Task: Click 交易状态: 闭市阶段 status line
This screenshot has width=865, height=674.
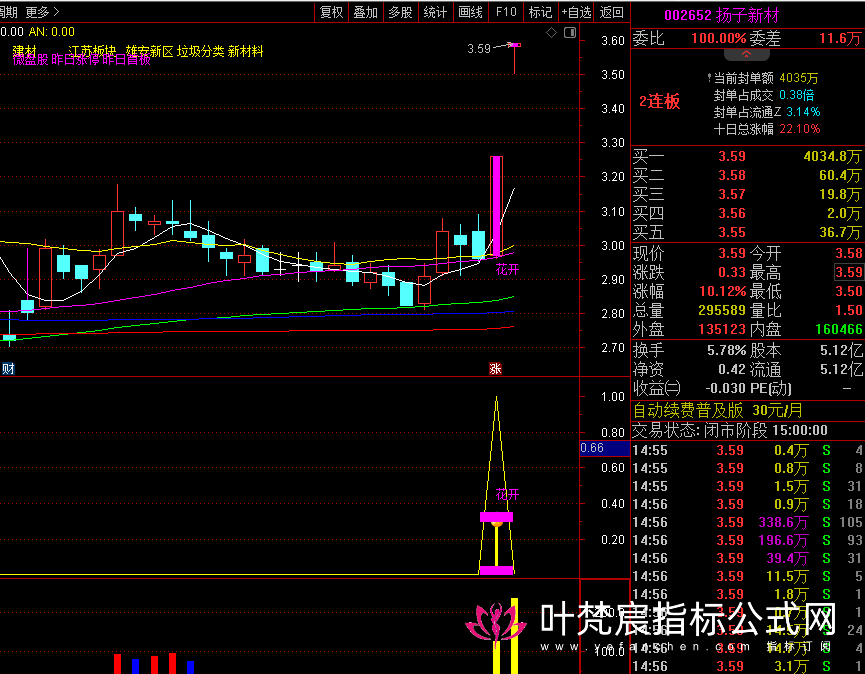Action: (730, 430)
